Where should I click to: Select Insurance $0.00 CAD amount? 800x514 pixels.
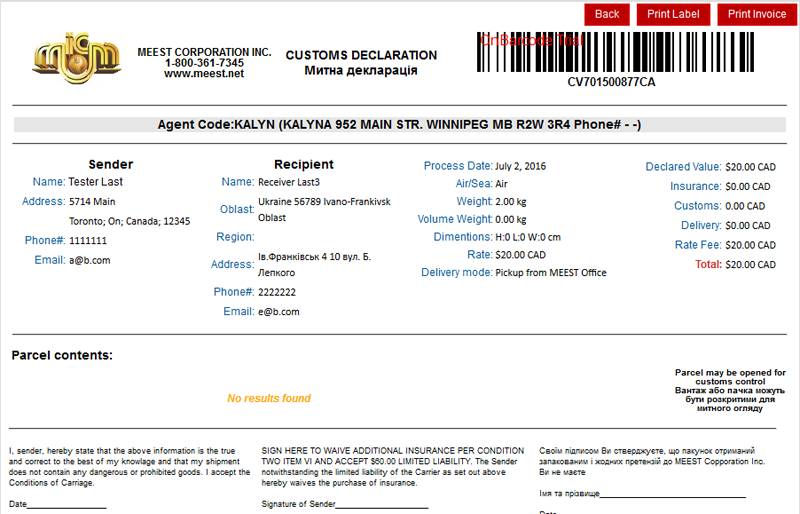click(747, 187)
